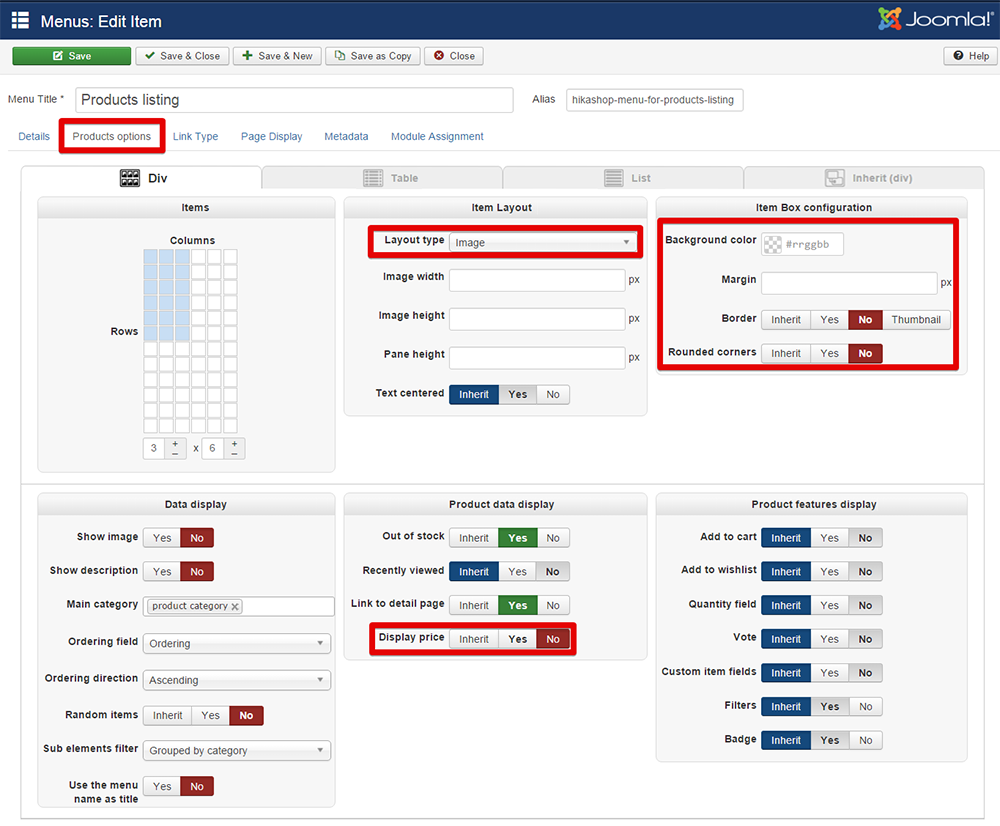Set Display price to Yes

(x=518, y=639)
